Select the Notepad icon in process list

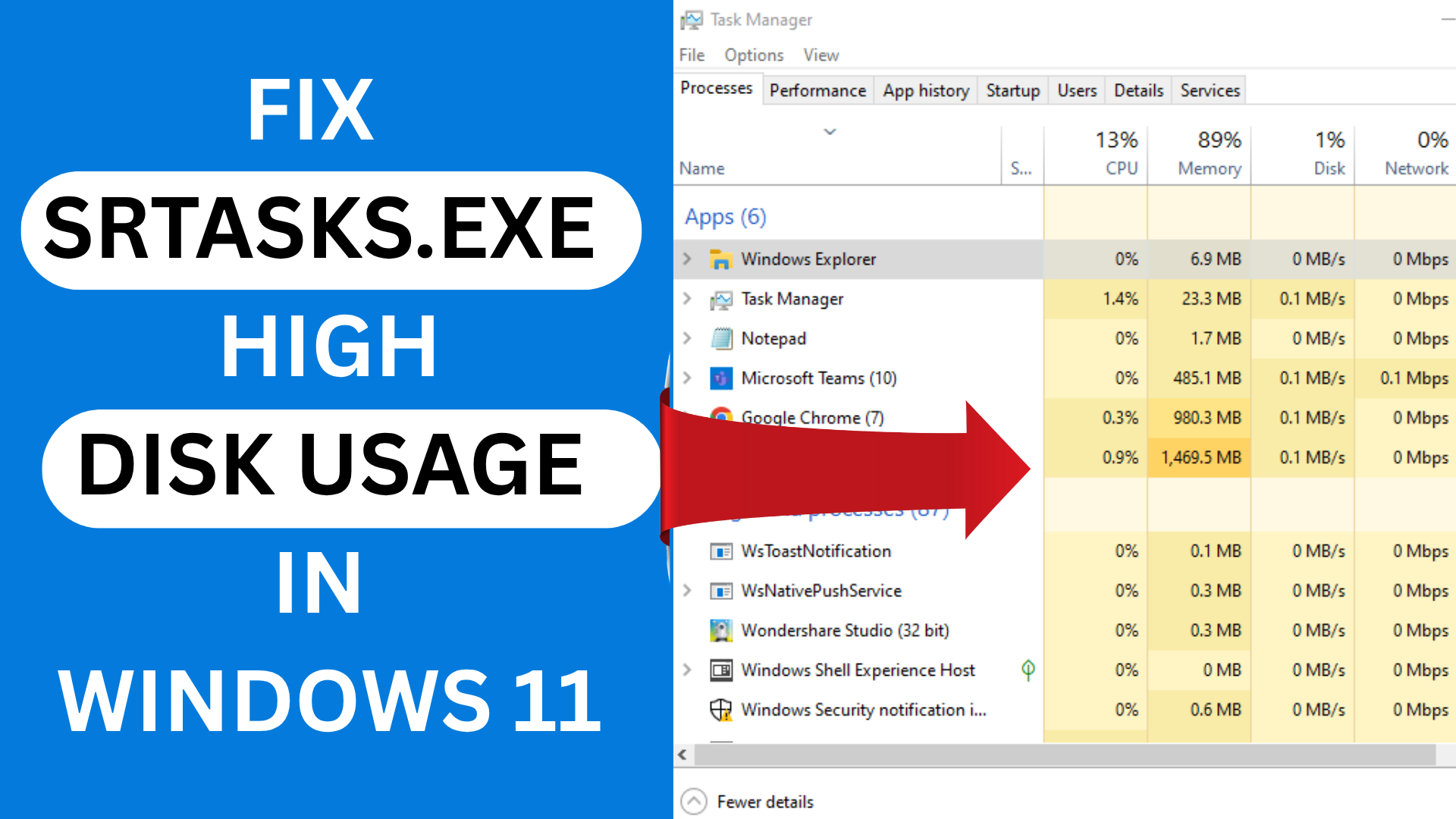coord(720,338)
